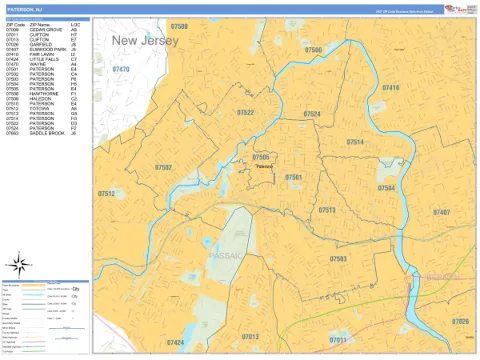Viewport: 480px width, 360px height.
Task: Click ZIP label 07410 on the map
Action: coord(391,88)
